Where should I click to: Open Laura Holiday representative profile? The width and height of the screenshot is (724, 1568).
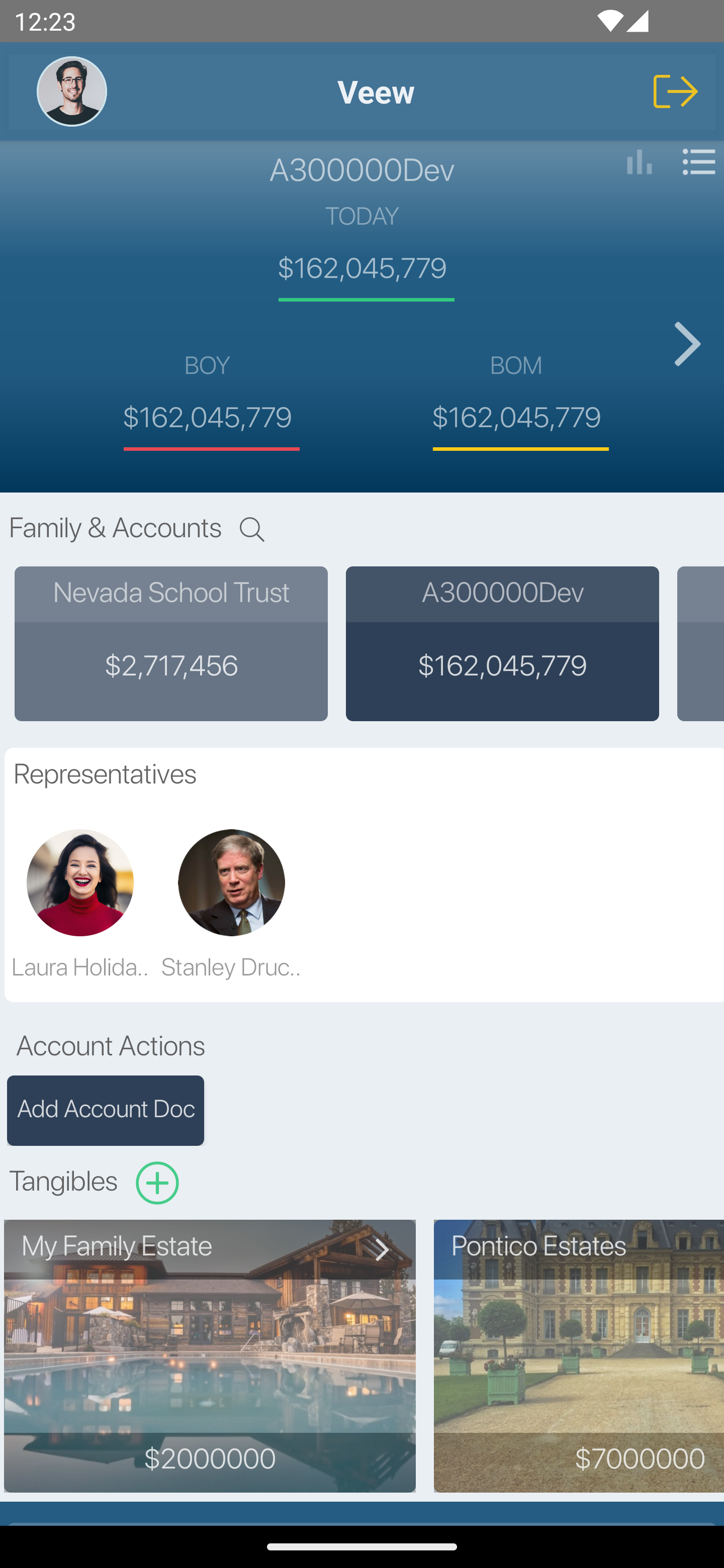coord(80,883)
